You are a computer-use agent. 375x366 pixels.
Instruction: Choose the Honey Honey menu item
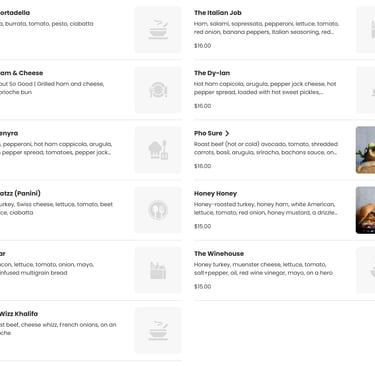[215, 193]
